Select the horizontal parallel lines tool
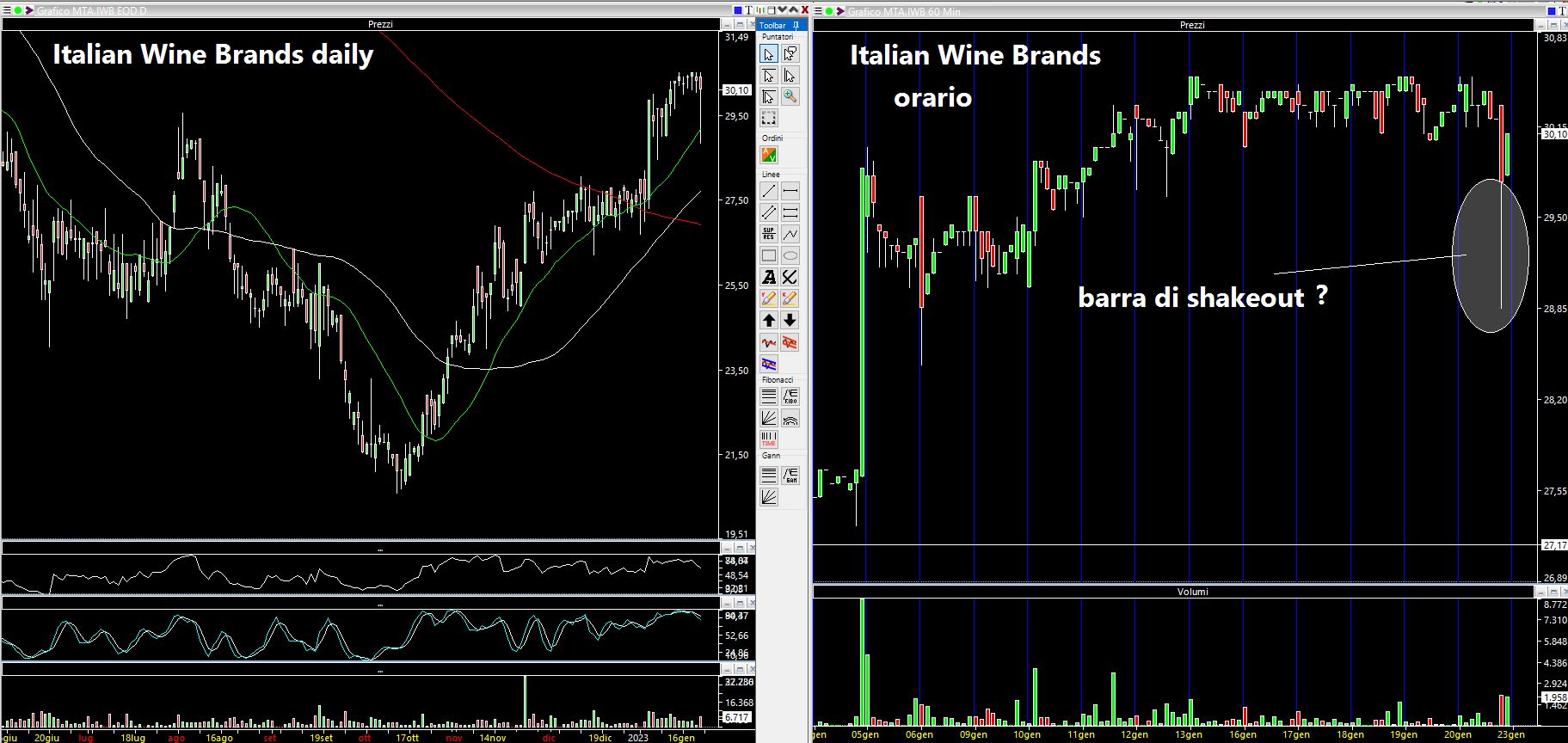Screen dimensions: 1568x743 pyautogui.click(x=790, y=212)
